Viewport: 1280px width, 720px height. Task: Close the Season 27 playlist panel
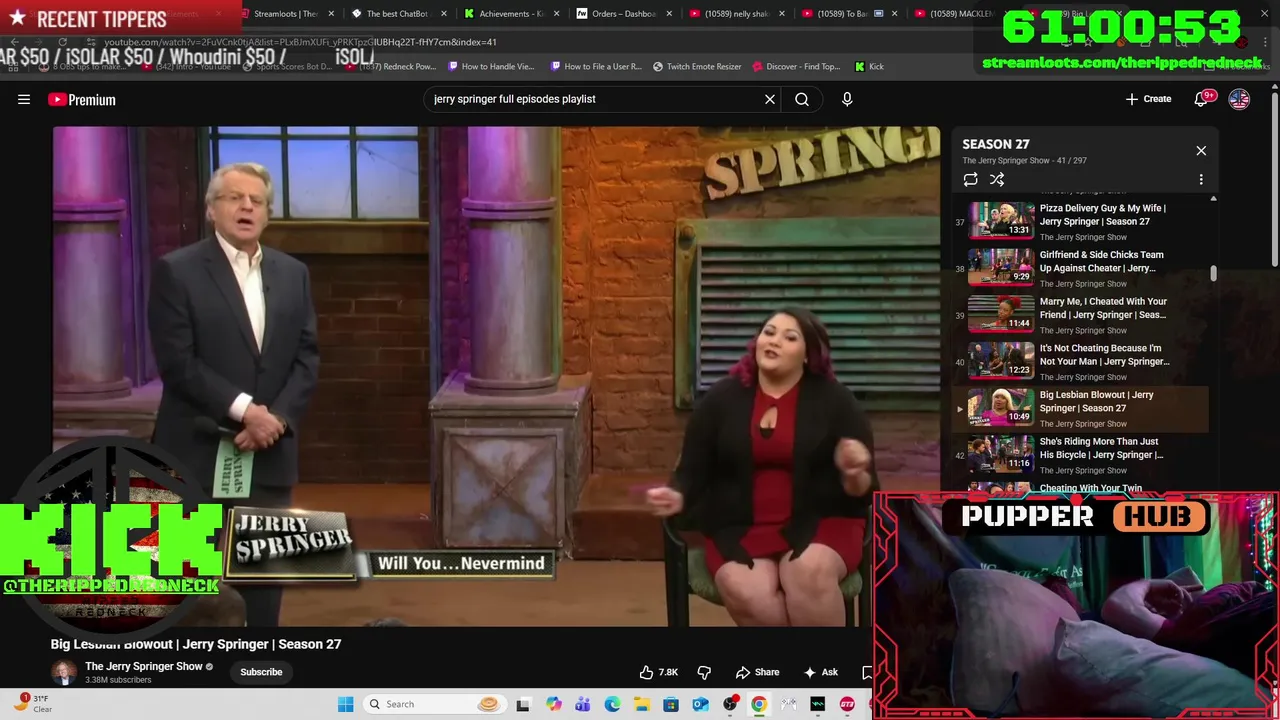pyautogui.click(x=1201, y=151)
